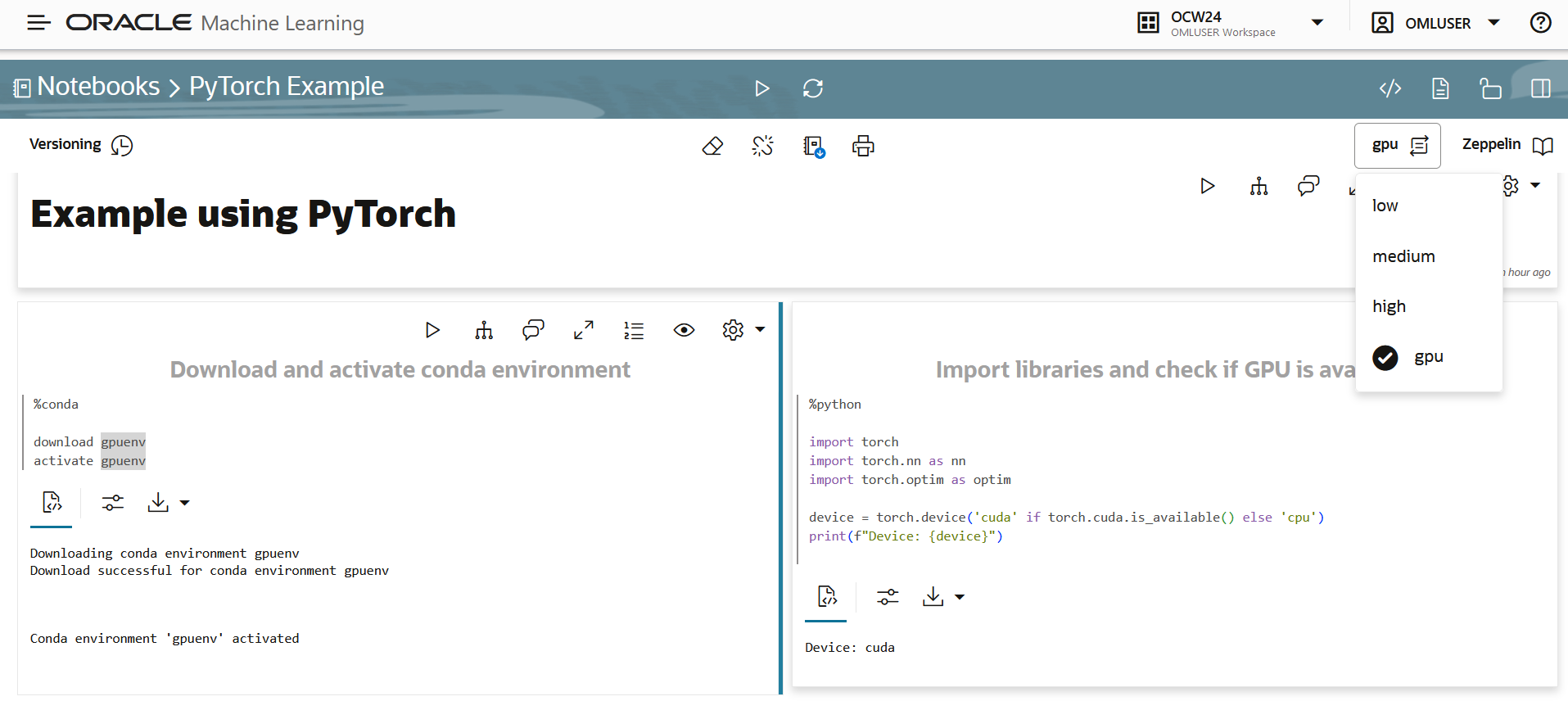Click the Versioning clock icon
The width and height of the screenshot is (1568, 701).
click(122, 146)
